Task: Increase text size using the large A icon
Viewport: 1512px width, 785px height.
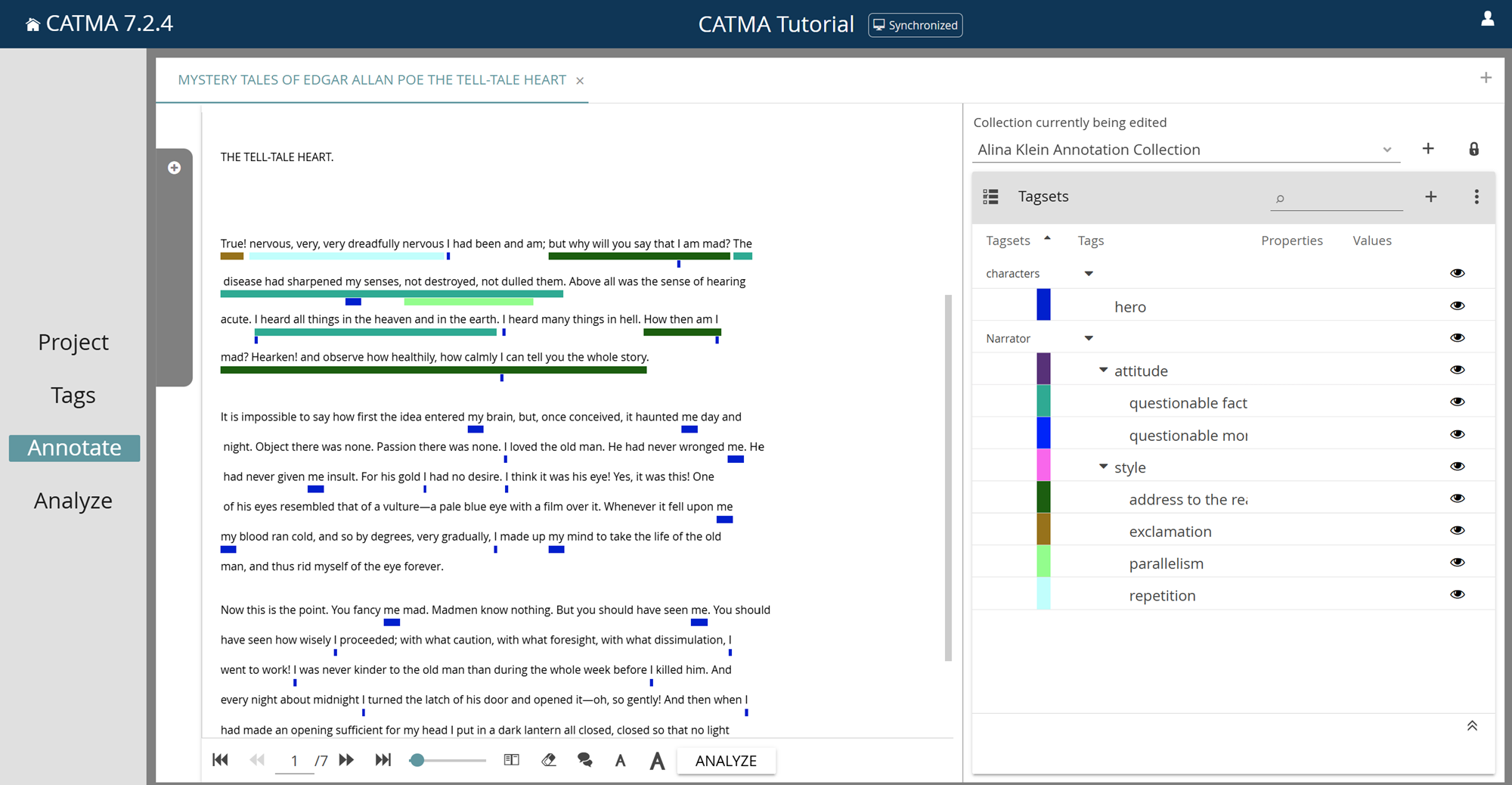Action: [656, 761]
